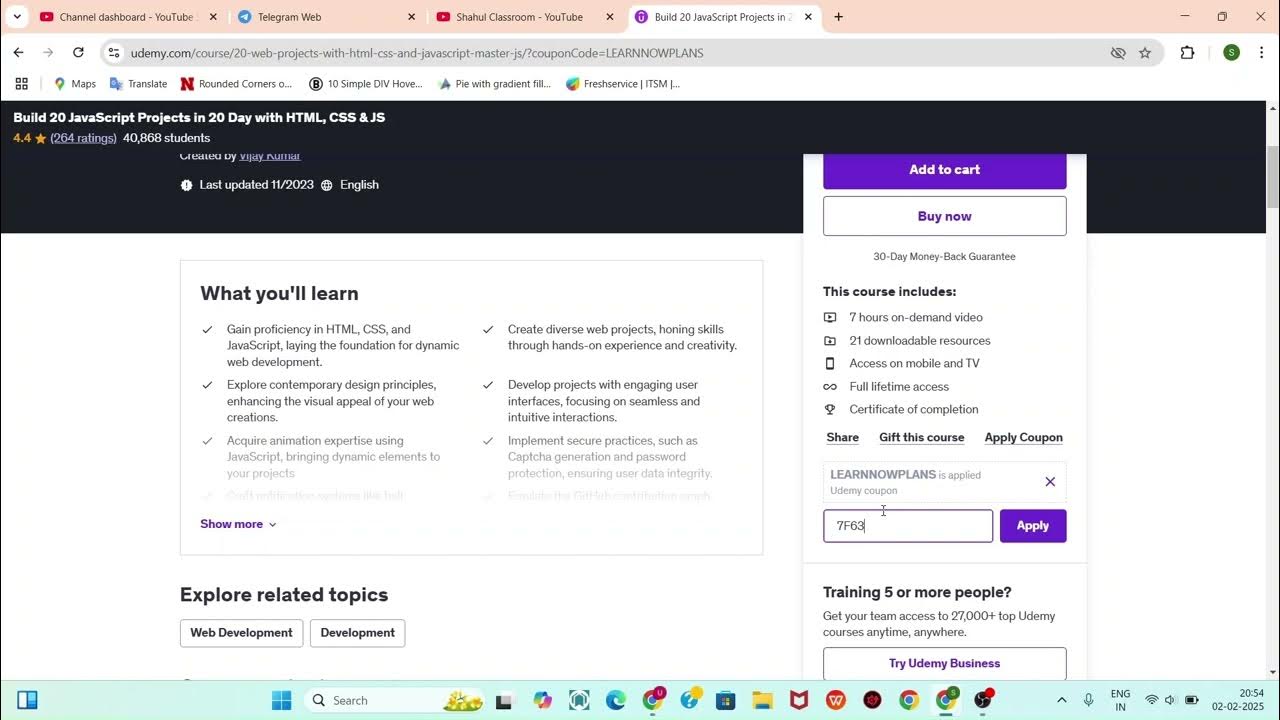Remove the applied LEARNNOWPLANS coupon
This screenshot has height=720, width=1280.
tap(1050, 482)
